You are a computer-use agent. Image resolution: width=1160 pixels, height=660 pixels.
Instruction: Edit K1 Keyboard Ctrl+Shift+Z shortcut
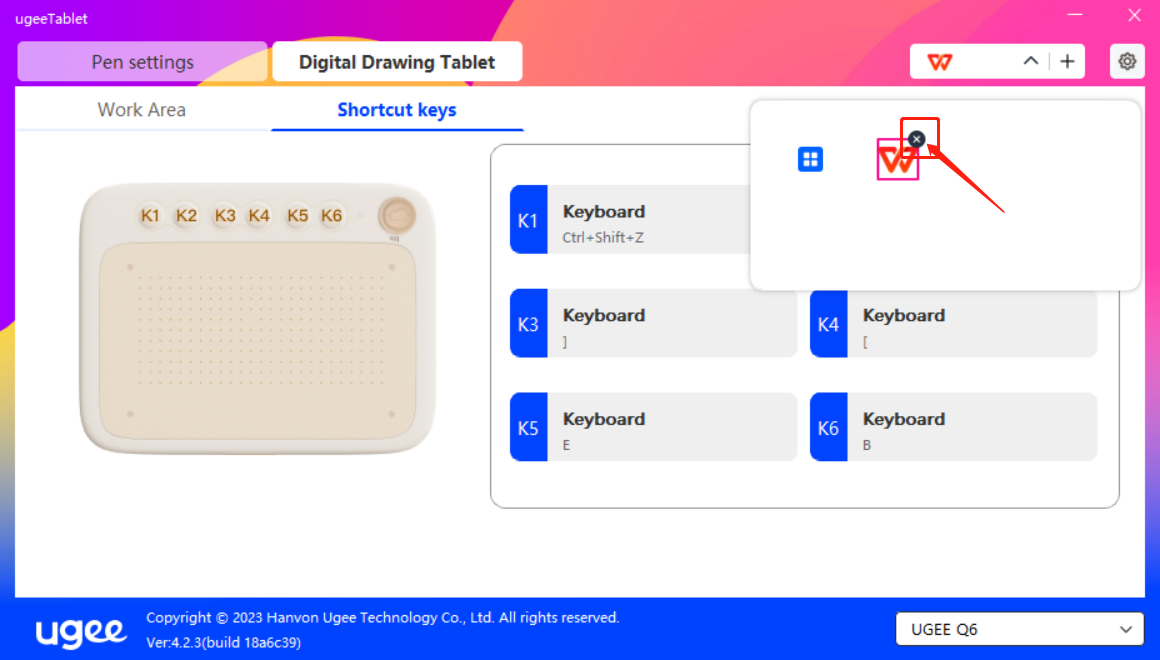pos(630,220)
